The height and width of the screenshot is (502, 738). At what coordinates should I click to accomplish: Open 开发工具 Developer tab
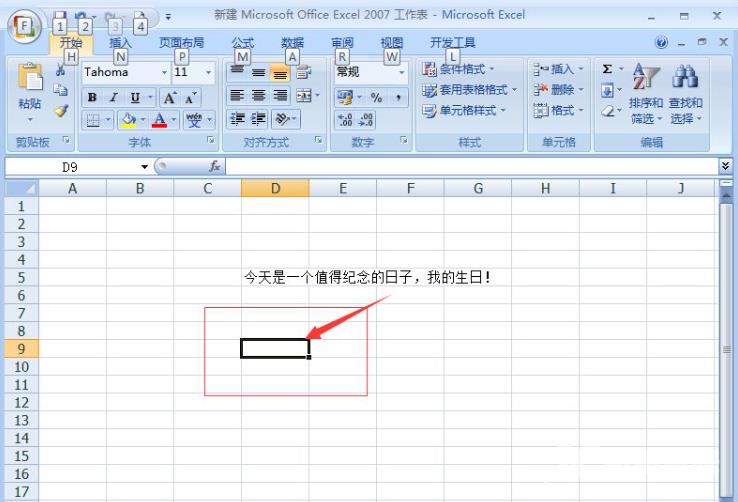[x=453, y=43]
